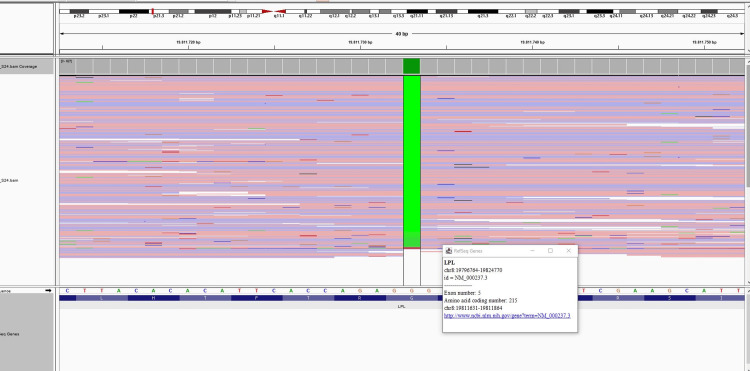Viewport: 750px width, 371px height.
Task: Maximize the RefSeq Genes popup window
Action: 550,251
